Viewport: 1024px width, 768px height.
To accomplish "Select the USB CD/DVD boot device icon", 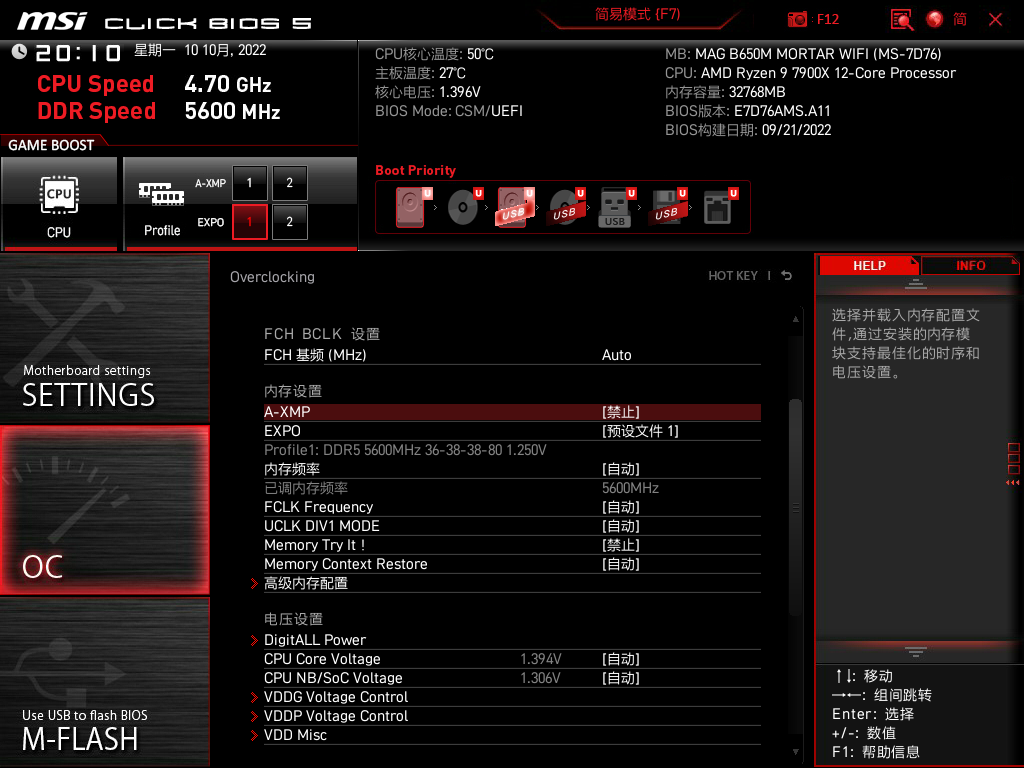I will click(566, 207).
